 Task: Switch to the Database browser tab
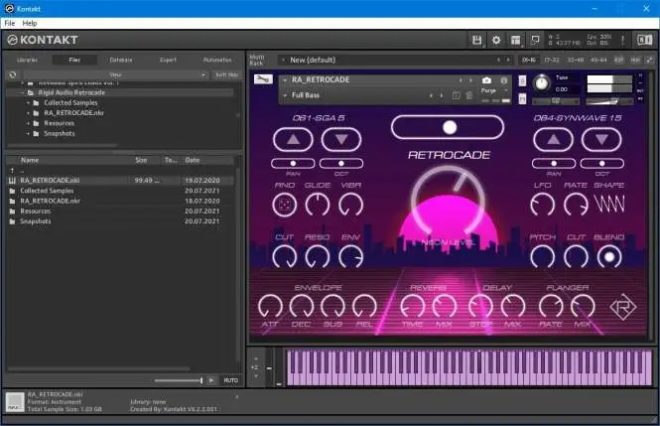121,60
